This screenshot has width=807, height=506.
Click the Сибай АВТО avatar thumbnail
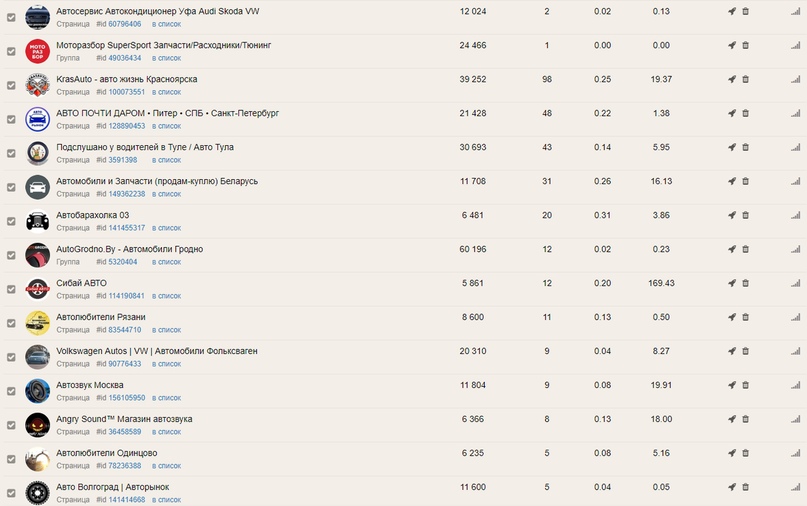pos(37,289)
